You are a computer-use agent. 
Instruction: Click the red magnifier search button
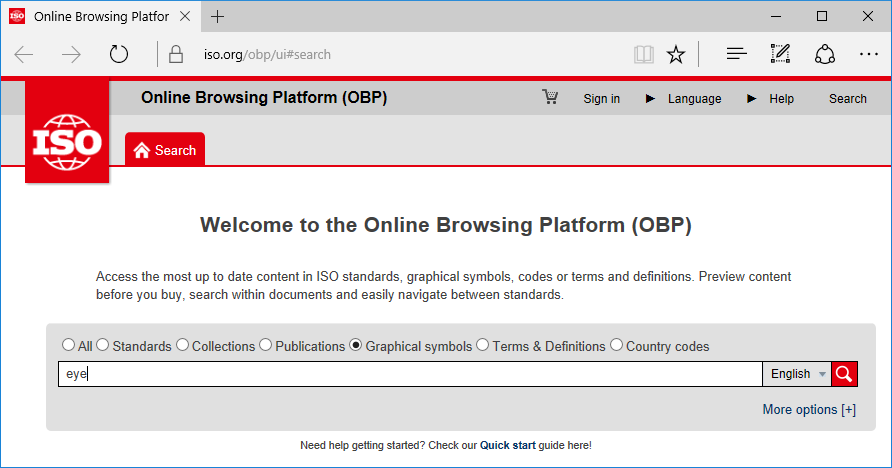(844, 374)
